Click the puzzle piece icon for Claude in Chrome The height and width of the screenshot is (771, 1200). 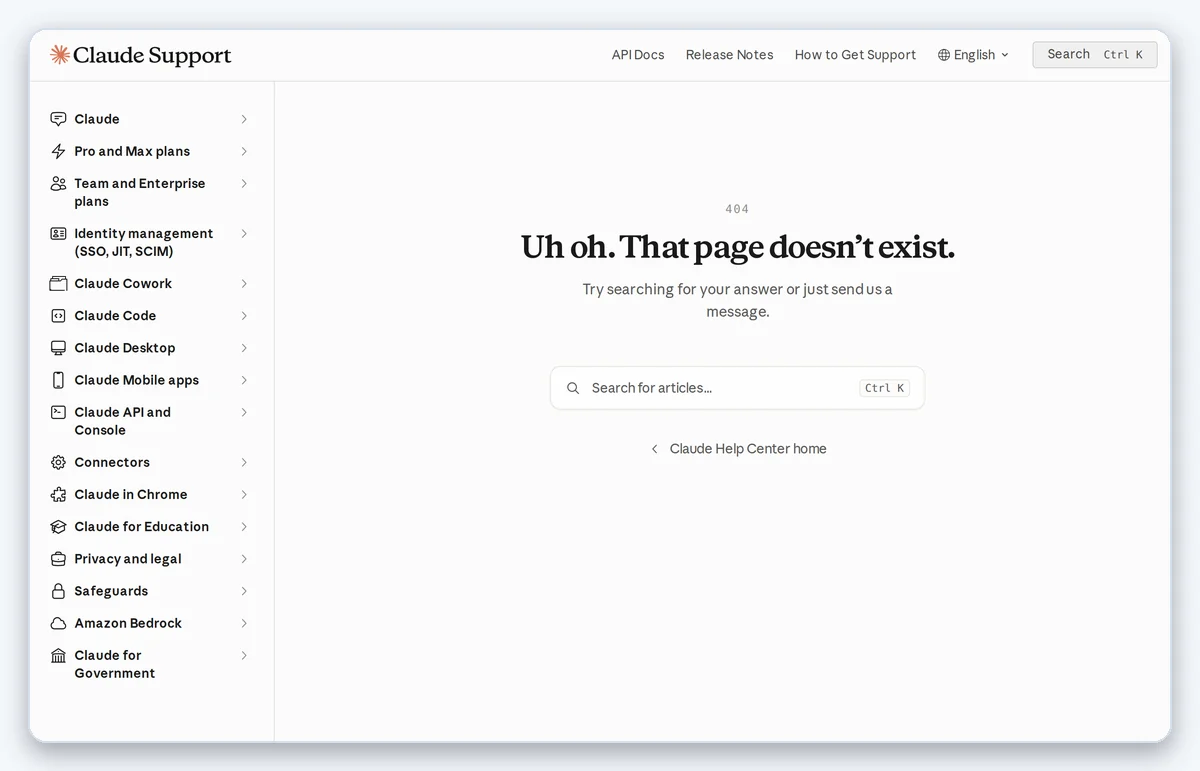[58, 494]
